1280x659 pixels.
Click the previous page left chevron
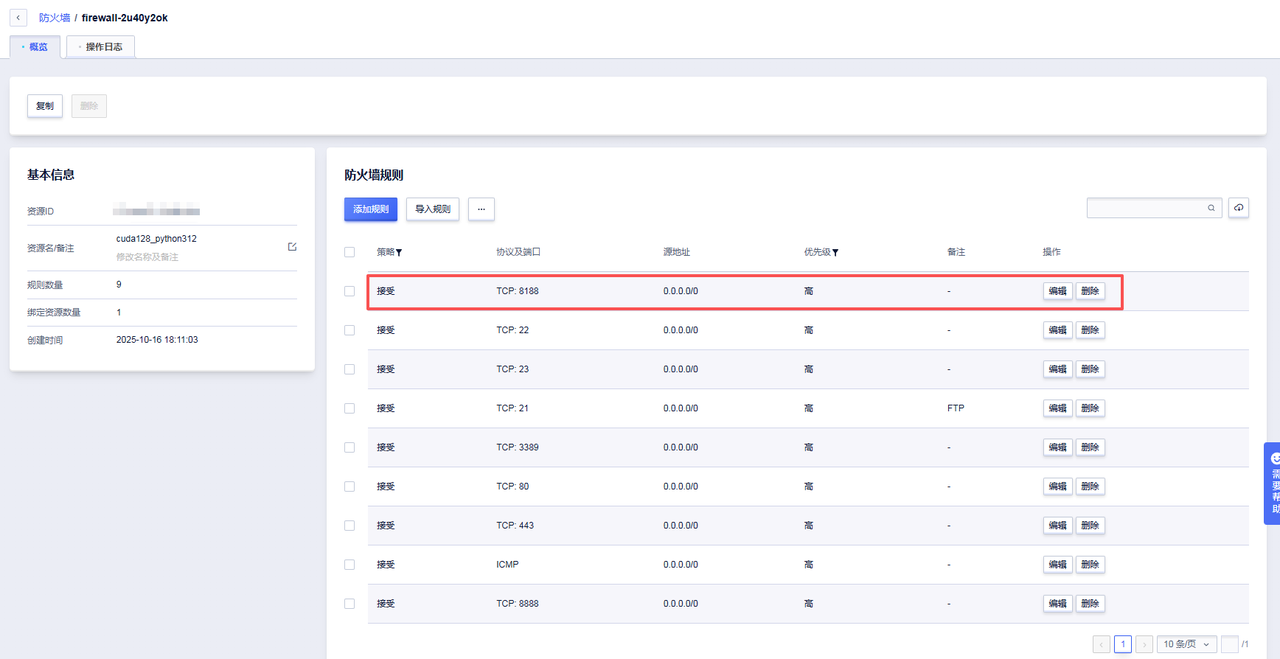(x=1101, y=644)
